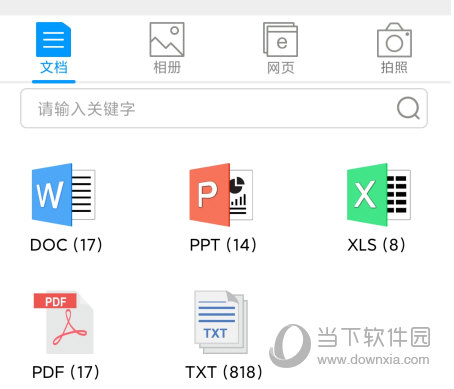Click the 网页 tab label
Viewport: 454px width, 389px height.
tap(281, 68)
